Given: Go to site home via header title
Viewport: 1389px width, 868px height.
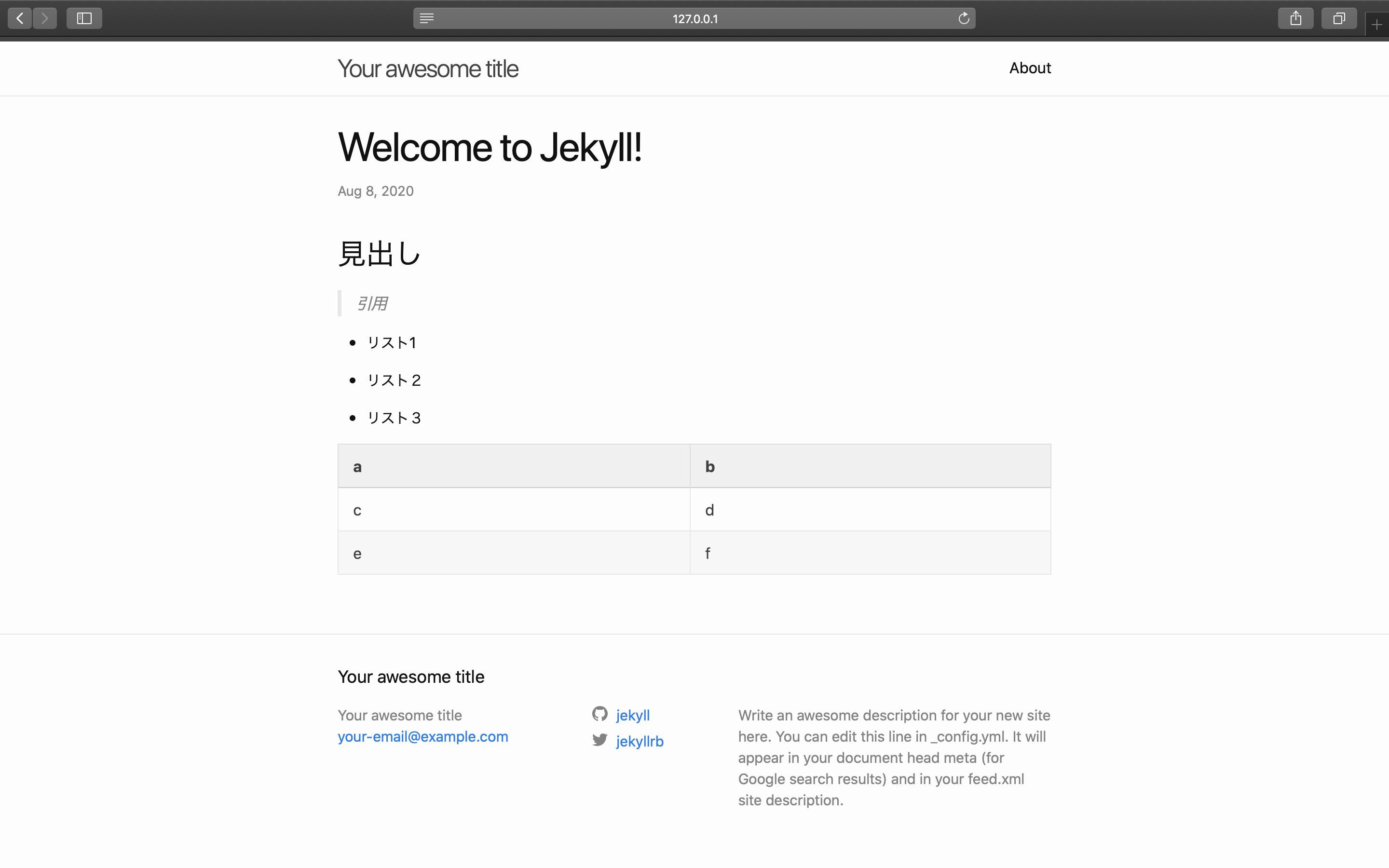Looking at the screenshot, I should (428, 69).
